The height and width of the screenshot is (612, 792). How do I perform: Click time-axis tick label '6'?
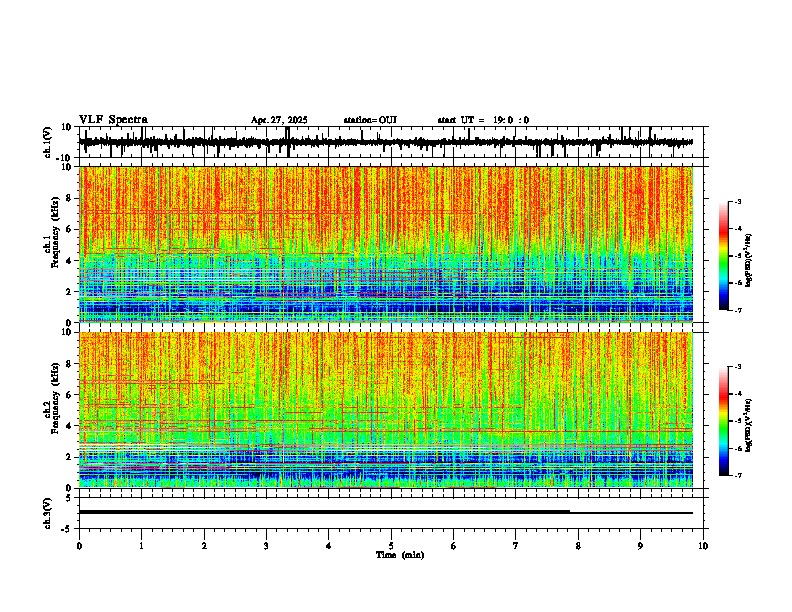point(454,546)
